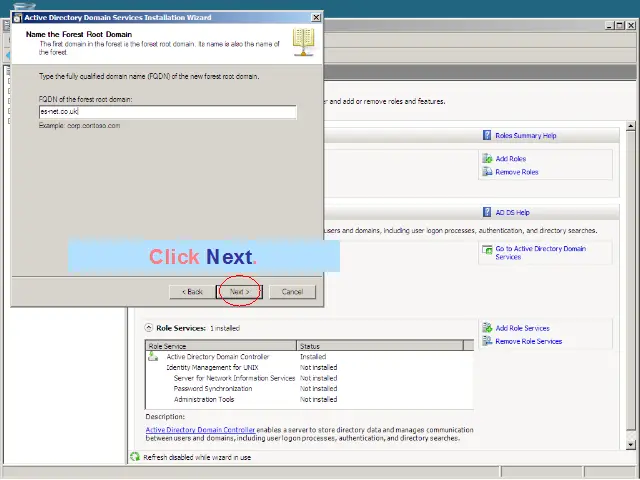The image size is (640, 480).
Task: Open Roles Summary Help link
Action: (x=526, y=136)
